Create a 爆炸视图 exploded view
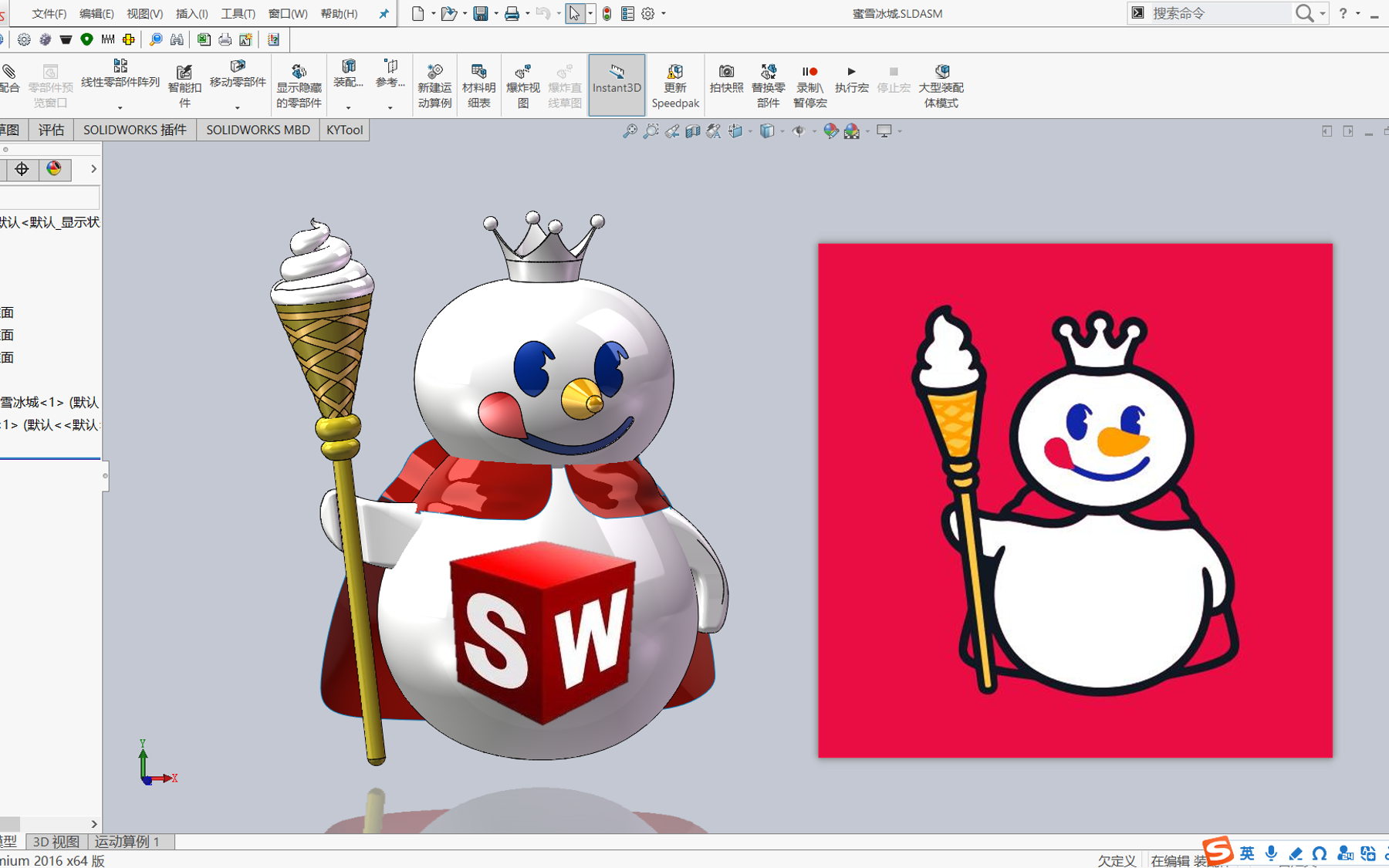Image resolution: width=1389 pixels, height=868 pixels. (x=522, y=85)
